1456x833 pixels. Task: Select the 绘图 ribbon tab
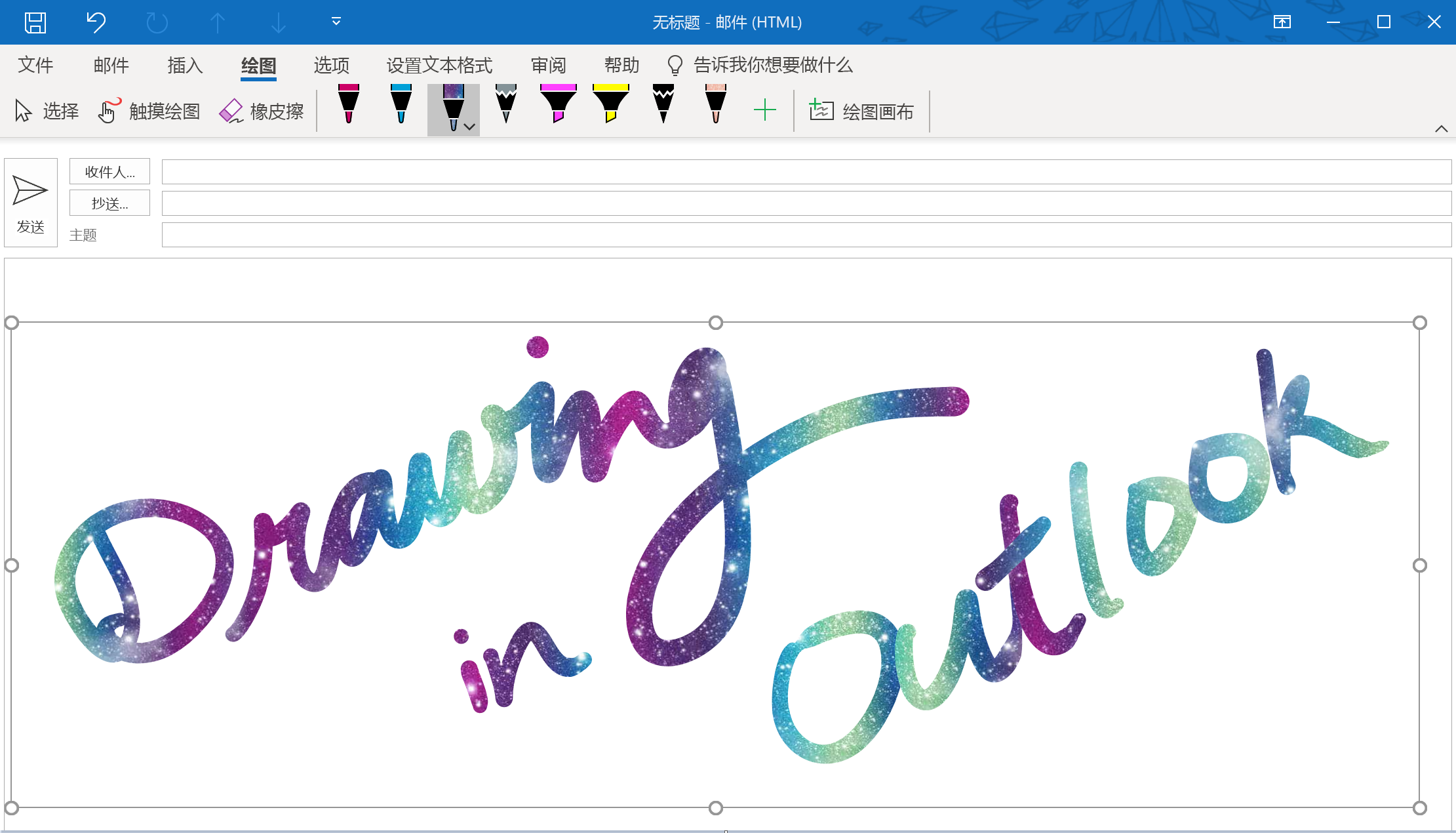[258, 66]
